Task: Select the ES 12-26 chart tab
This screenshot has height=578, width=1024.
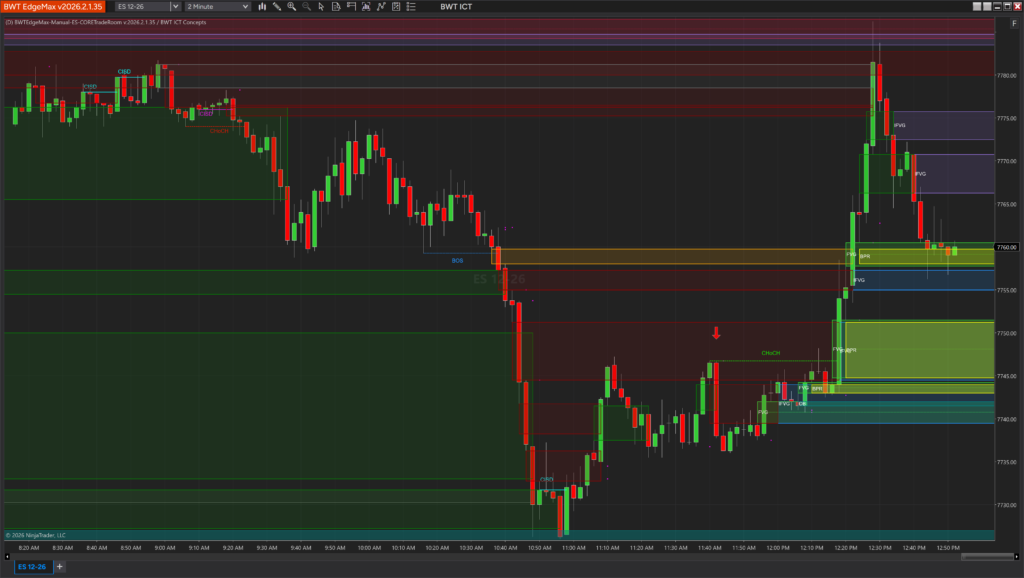Action: [x=32, y=567]
